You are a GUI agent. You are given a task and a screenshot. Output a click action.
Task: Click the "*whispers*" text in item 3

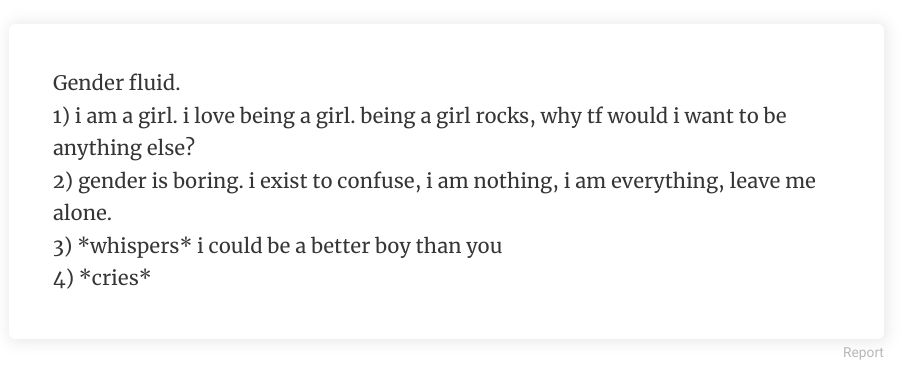pyautogui.click(x=134, y=247)
